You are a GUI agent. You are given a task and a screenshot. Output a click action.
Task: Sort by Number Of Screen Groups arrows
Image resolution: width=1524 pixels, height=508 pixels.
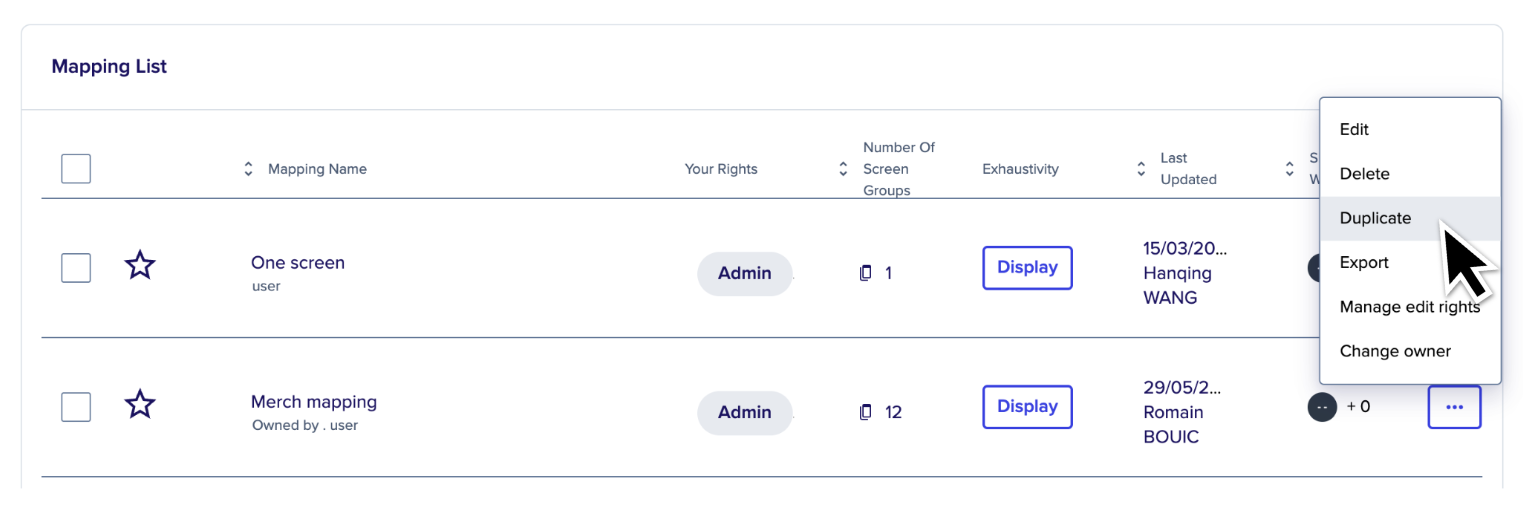point(843,169)
